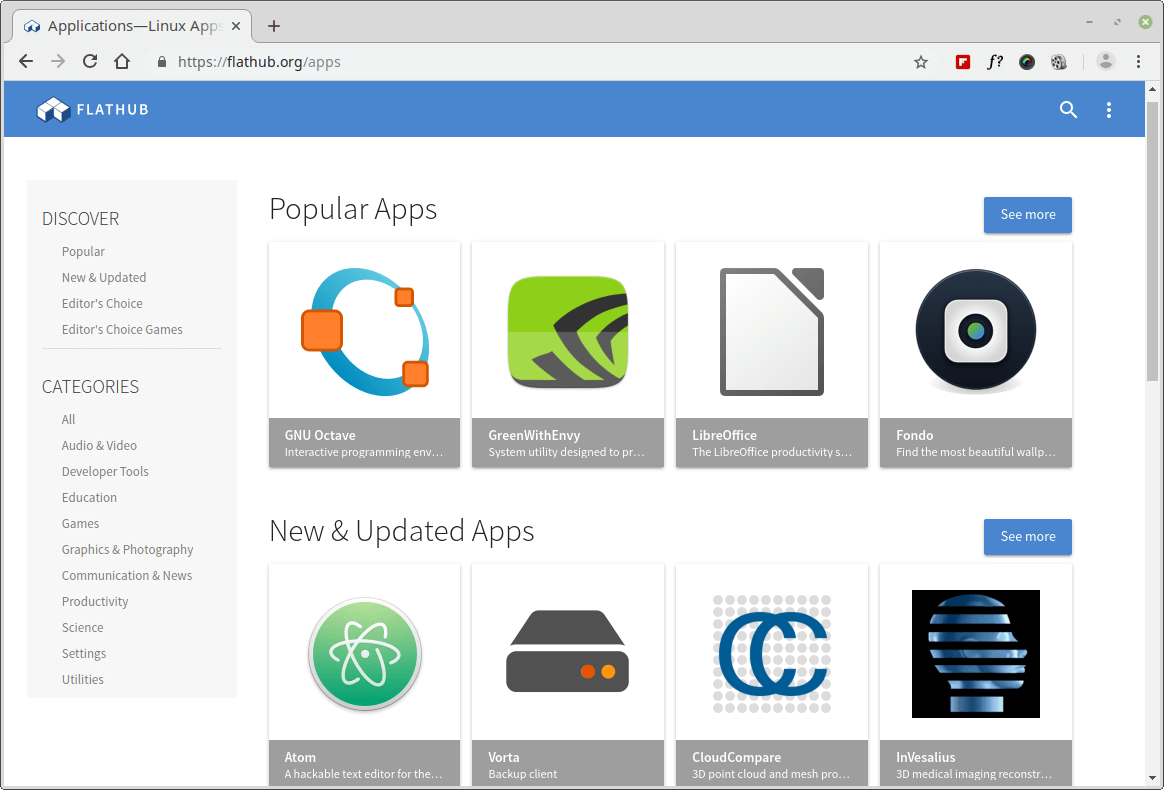Viewport: 1164px width, 790px height.
Task: Click the browser forward arrow
Action: point(58,62)
